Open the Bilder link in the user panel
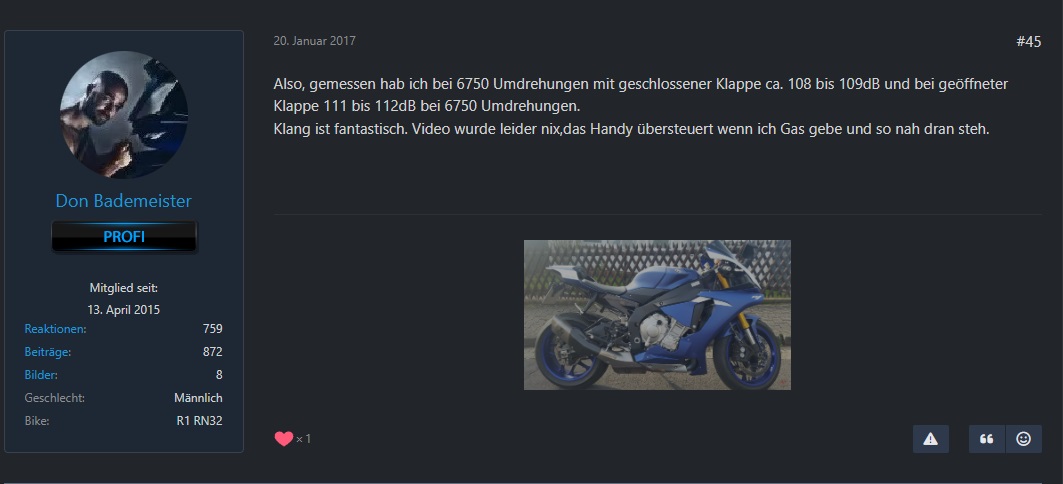The height and width of the screenshot is (484, 1063). [41, 375]
